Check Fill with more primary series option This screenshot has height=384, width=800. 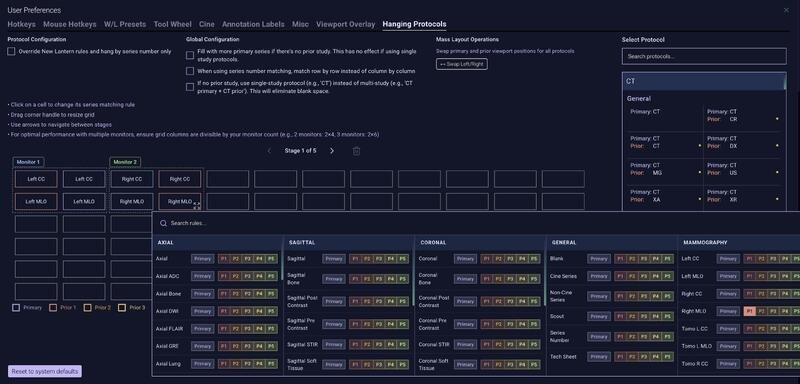click(x=190, y=55)
